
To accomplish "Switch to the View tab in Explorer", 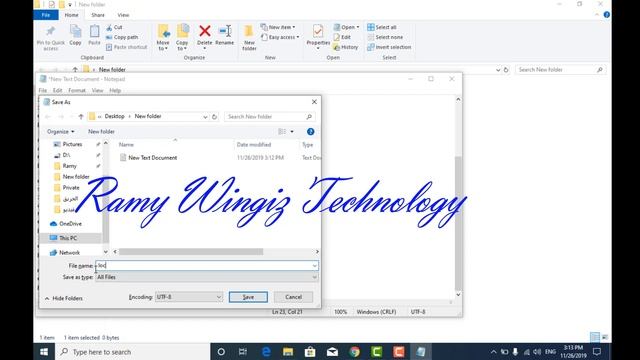I will pos(123,15).
